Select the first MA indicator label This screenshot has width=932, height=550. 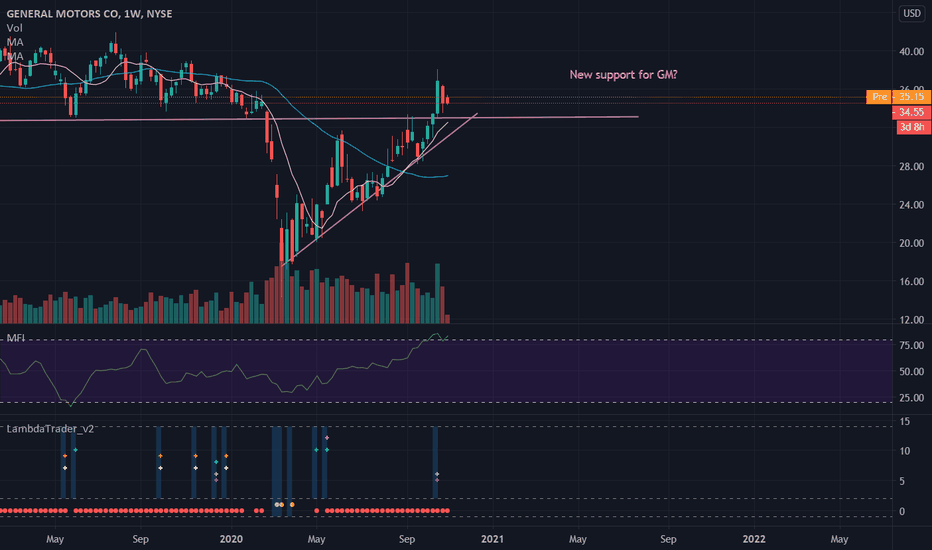tap(15, 42)
